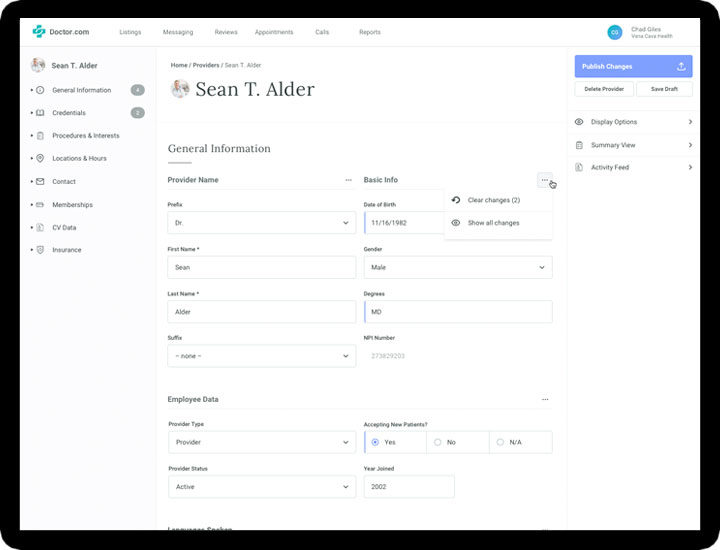Choose Clear changes (2) from menu
720x550 pixels.
[494, 200]
